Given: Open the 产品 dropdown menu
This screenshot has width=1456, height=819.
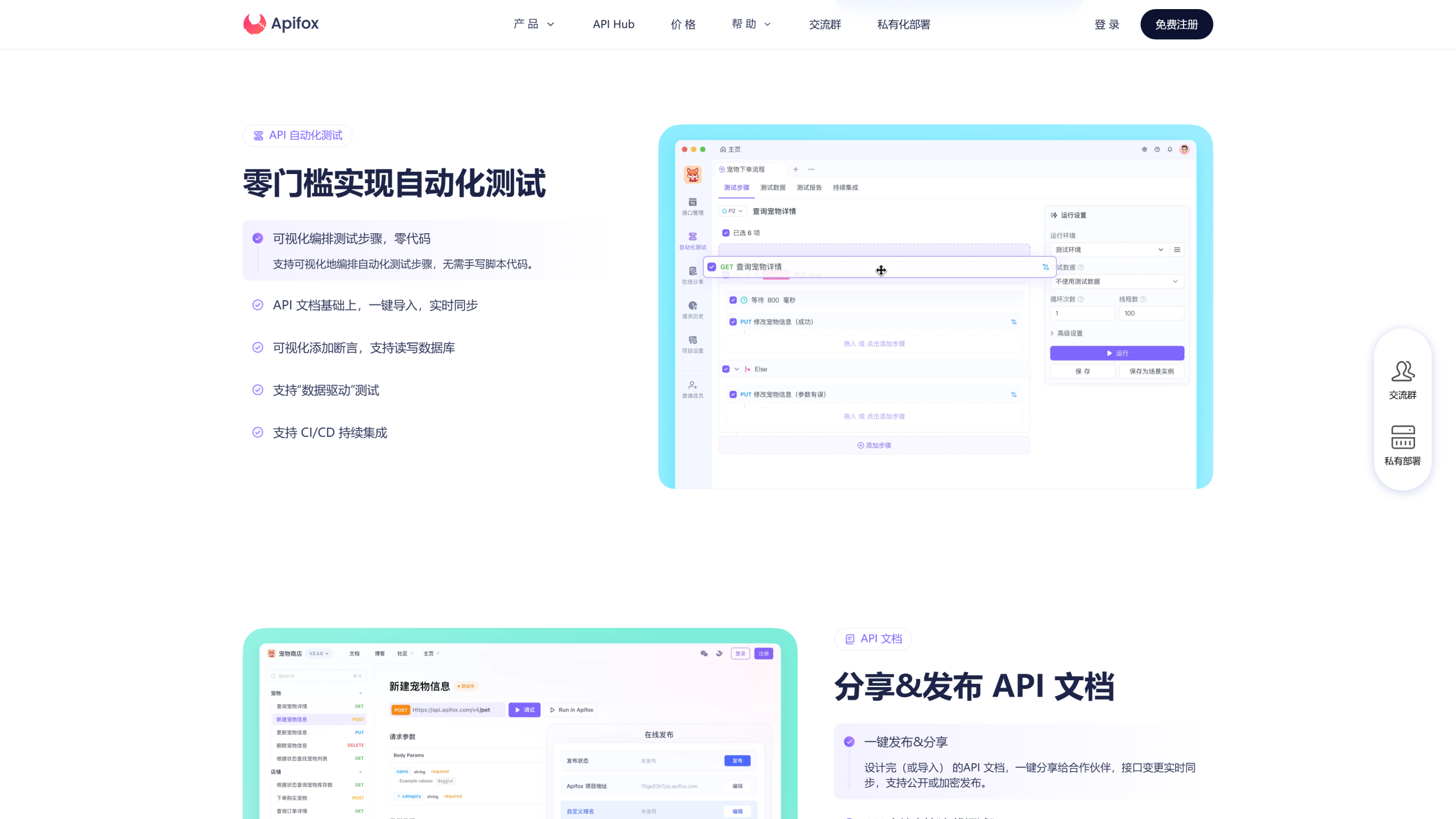Looking at the screenshot, I should [x=533, y=24].
